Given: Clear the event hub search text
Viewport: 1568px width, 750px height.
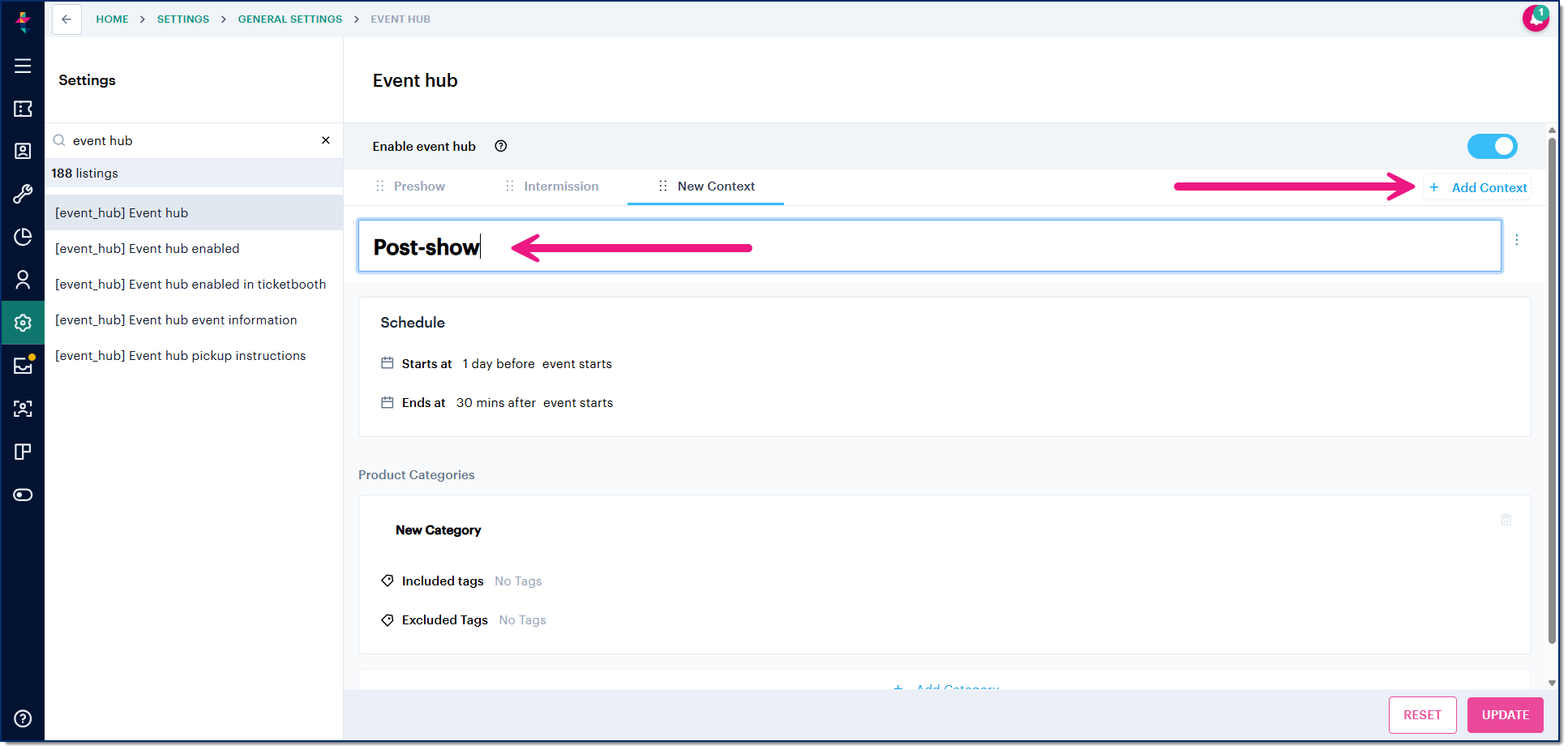Looking at the screenshot, I should (x=326, y=140).
